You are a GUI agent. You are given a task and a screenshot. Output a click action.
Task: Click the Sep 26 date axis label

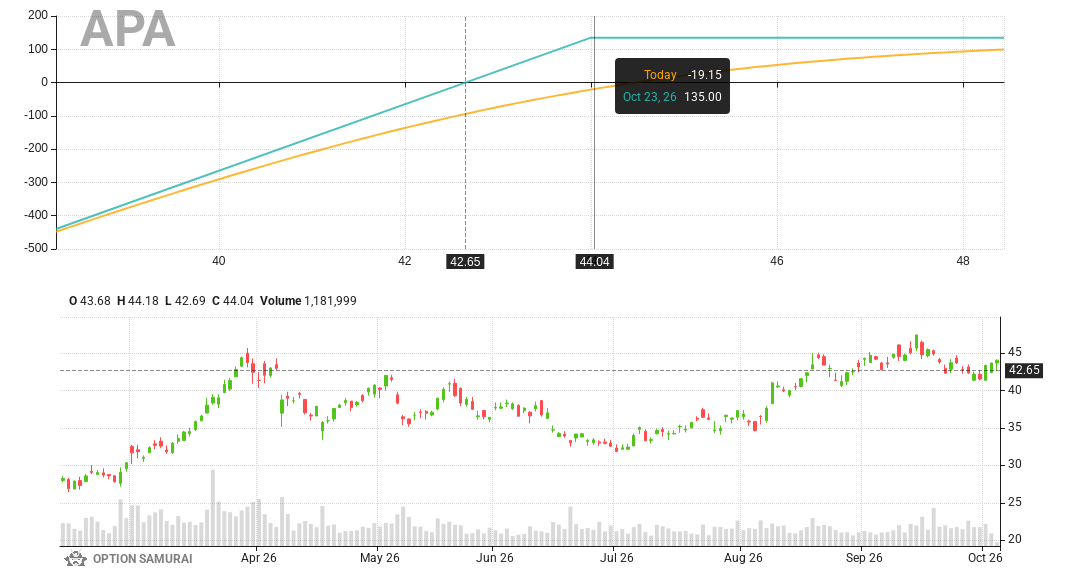(864, 558)
